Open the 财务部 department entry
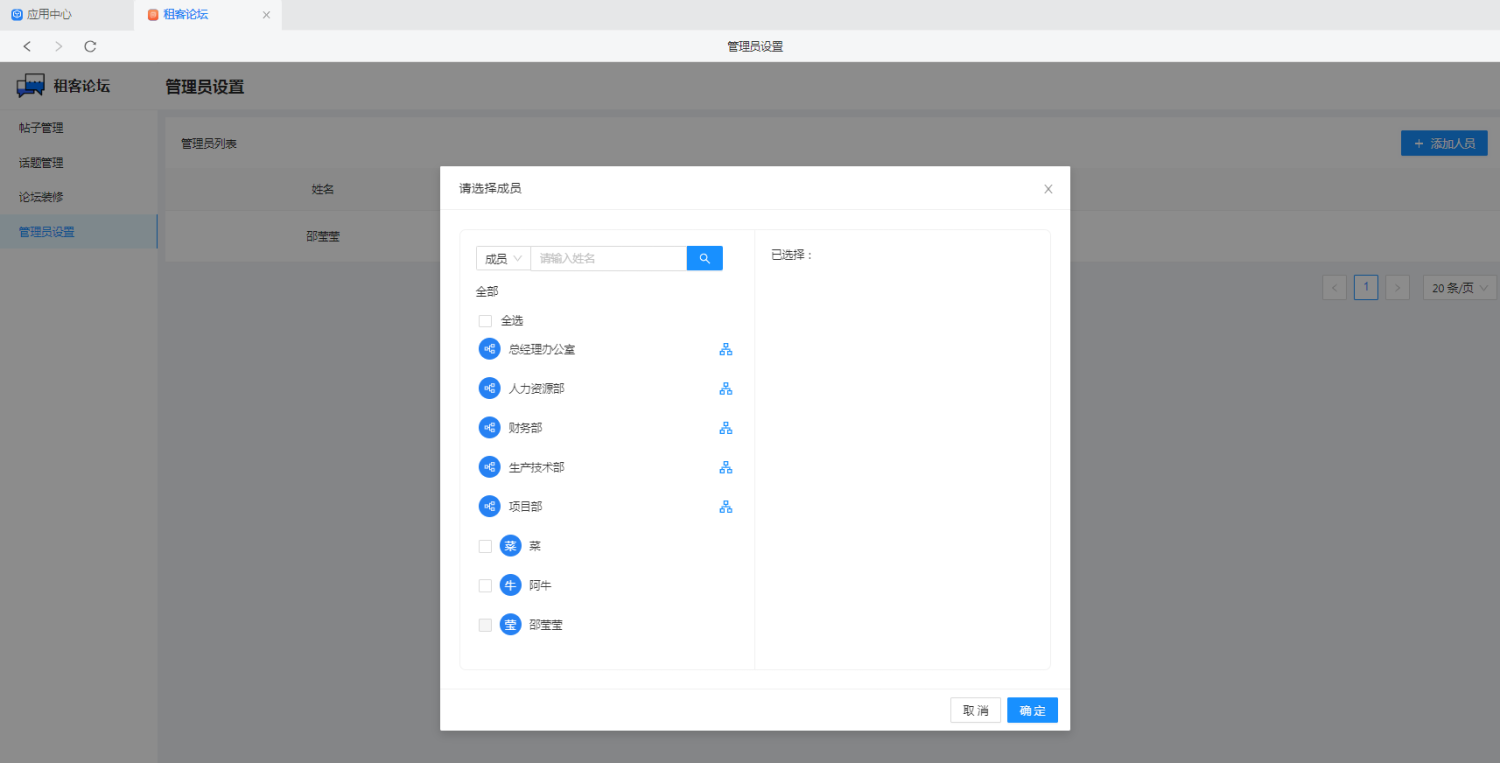This screenshot has height=763, width=1500. point(525,428)
